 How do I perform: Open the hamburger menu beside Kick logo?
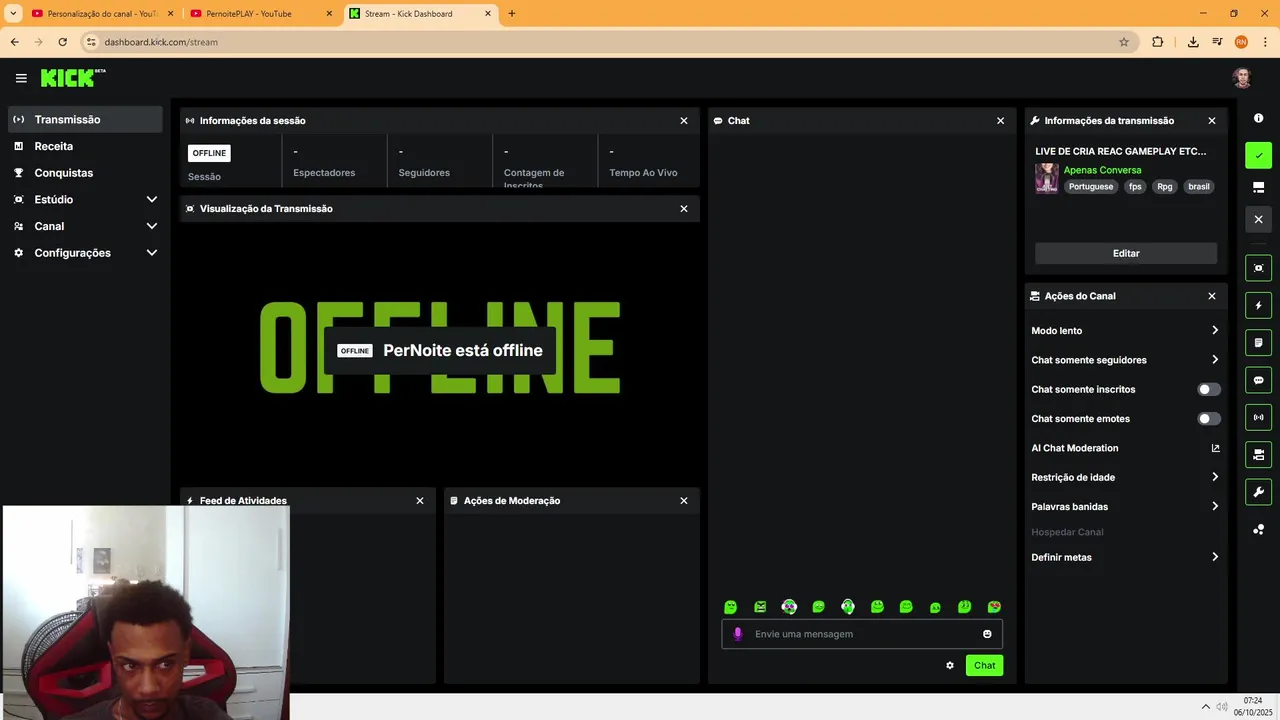click(21, 78)
